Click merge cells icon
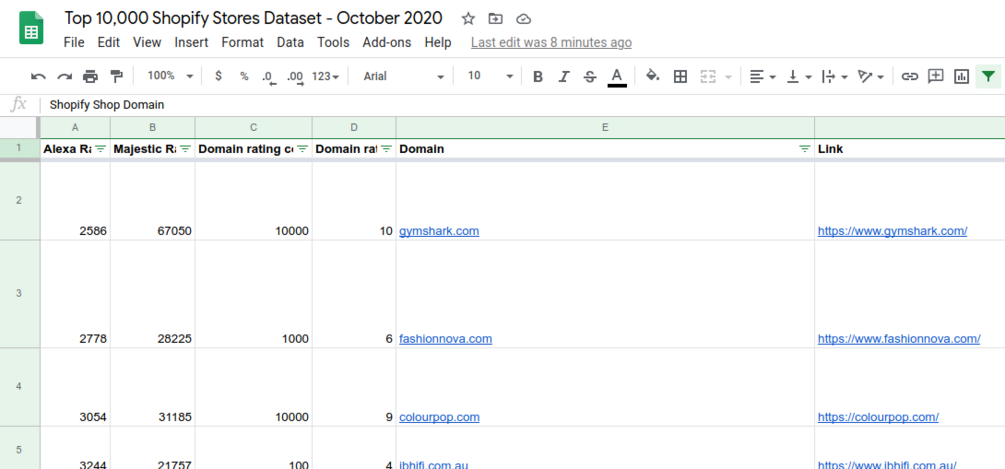1005x469 pixels. click(x=708, y=77)
